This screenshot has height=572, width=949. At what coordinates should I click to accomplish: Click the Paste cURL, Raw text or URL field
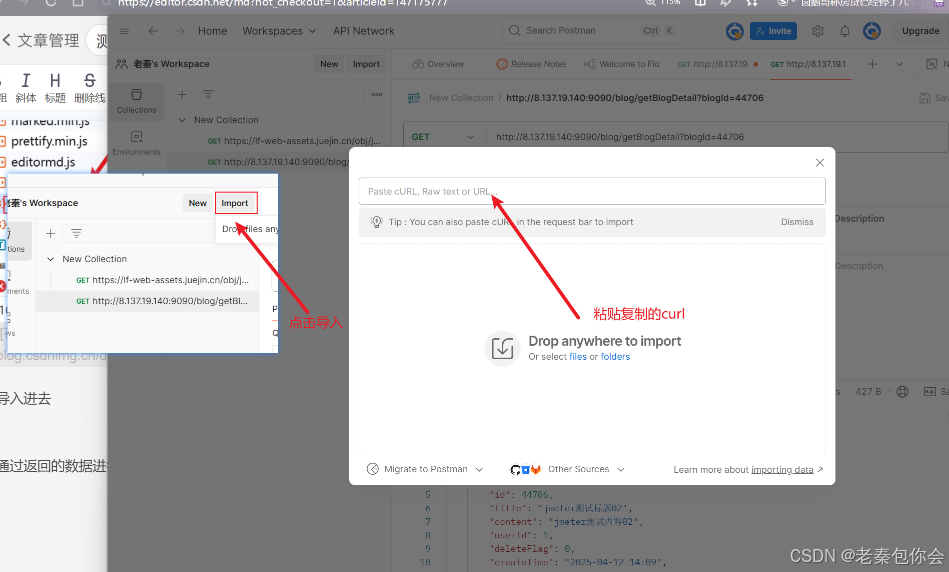point(592,191)
